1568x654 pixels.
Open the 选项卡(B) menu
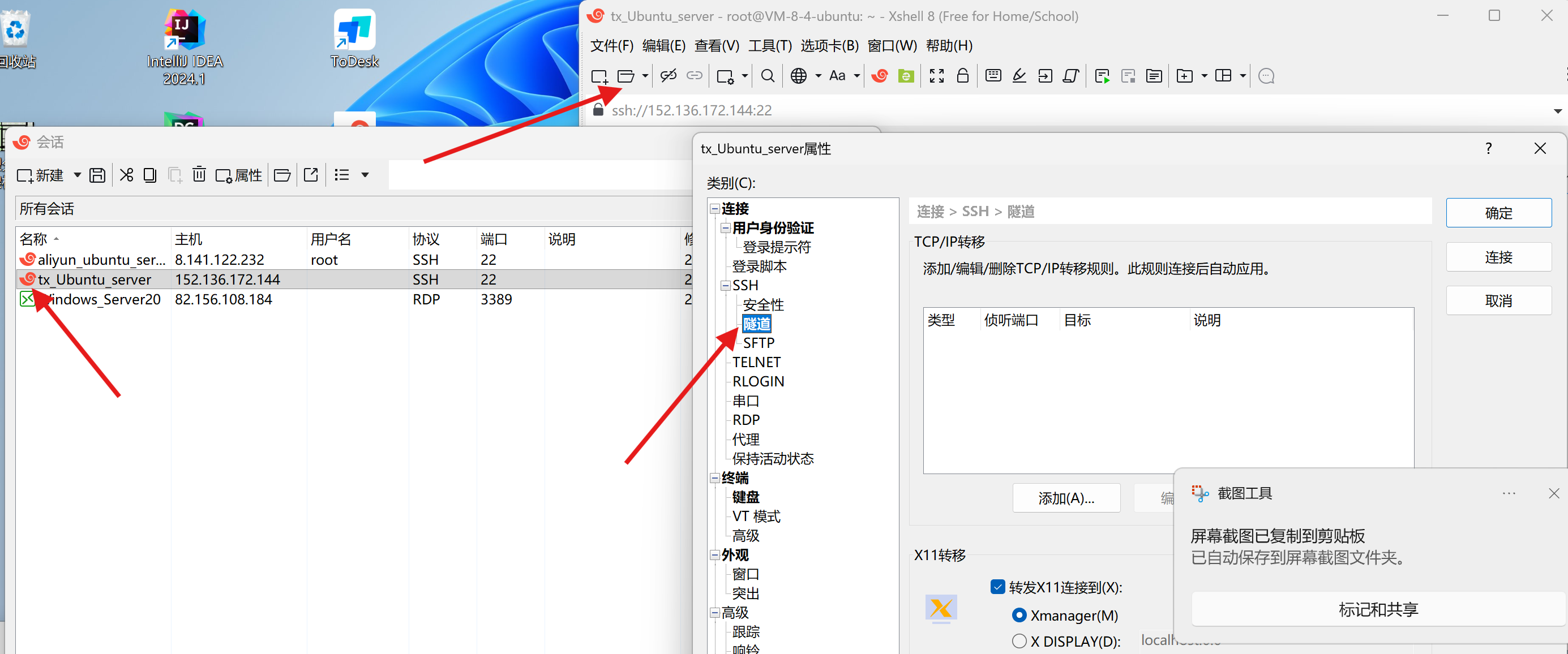tap(829, 46)
